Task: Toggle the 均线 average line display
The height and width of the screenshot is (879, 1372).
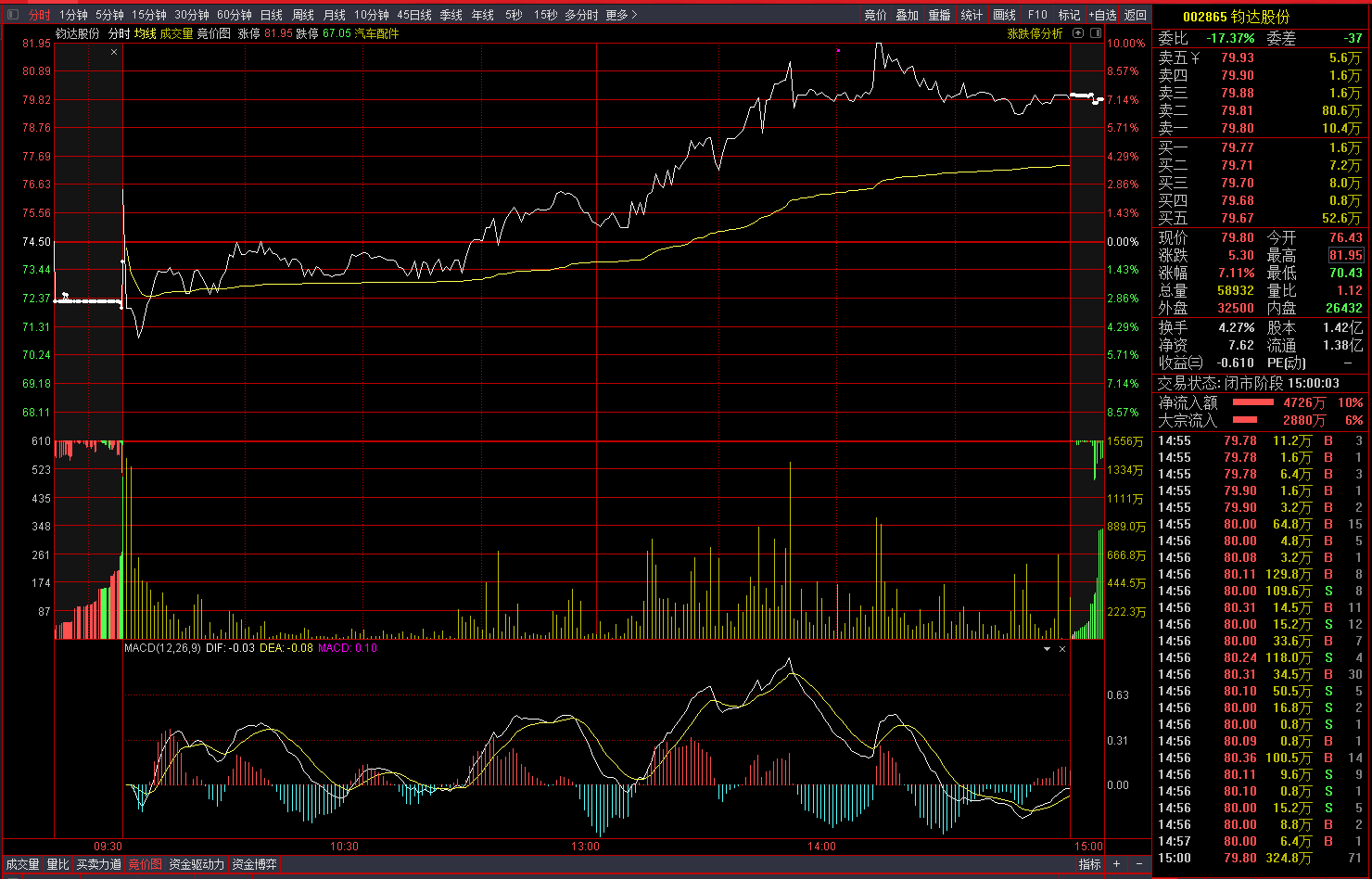Action: click(x=145, y=33)
